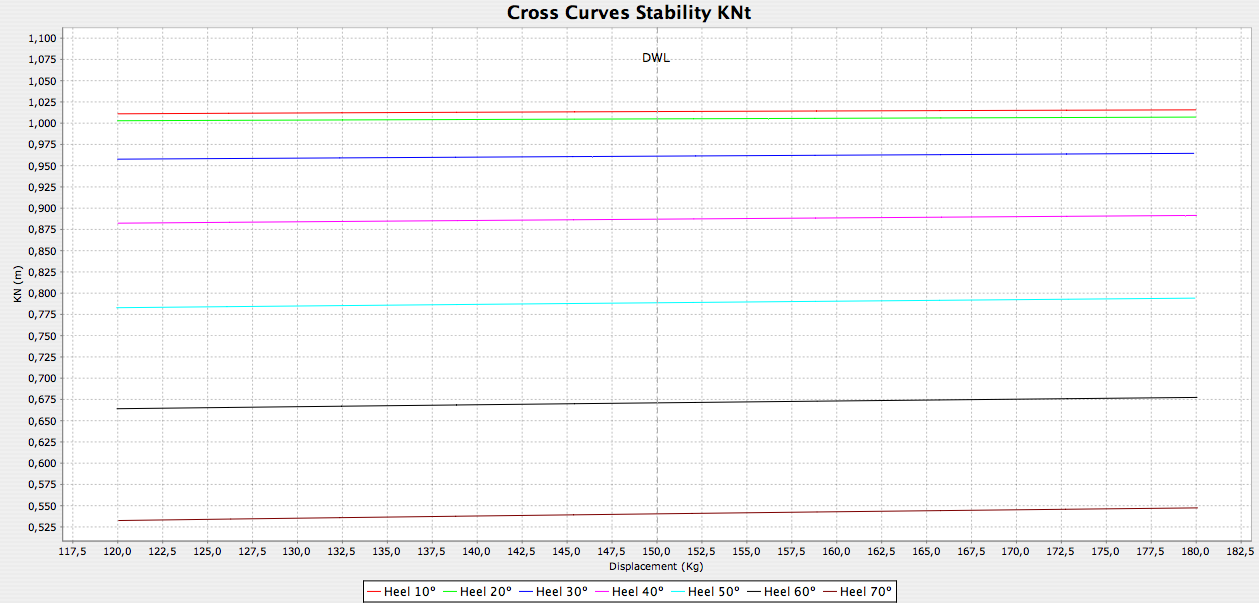Click the Heel 70° legend entry
1259x603 pixels.
[858, 591]
